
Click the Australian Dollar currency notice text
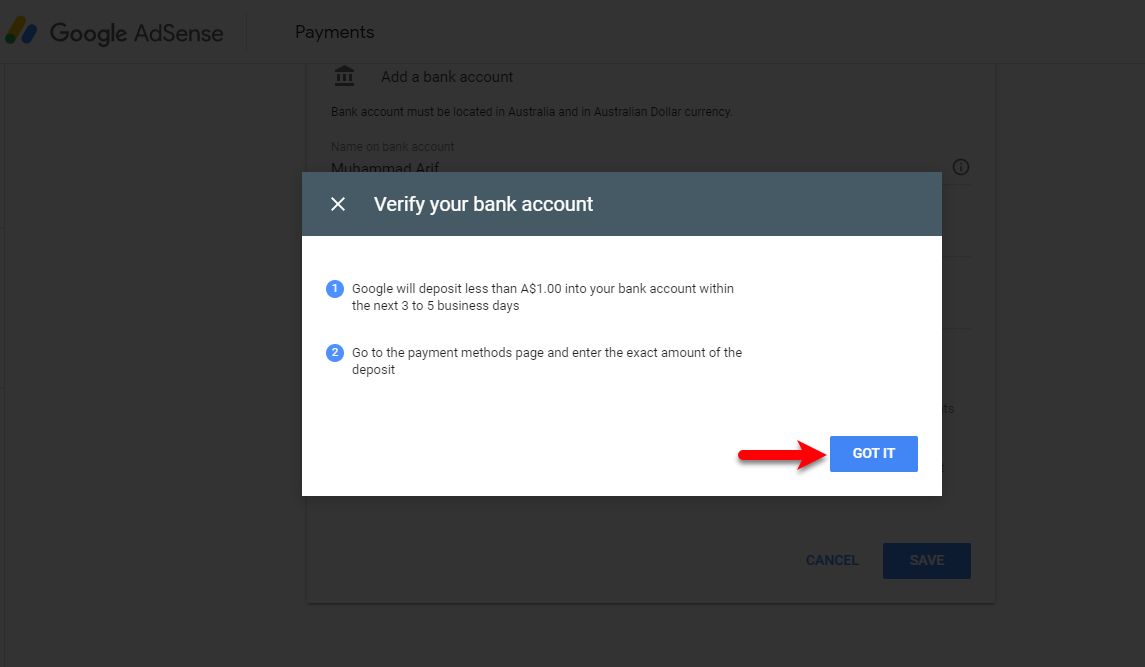tap(532, 112)
